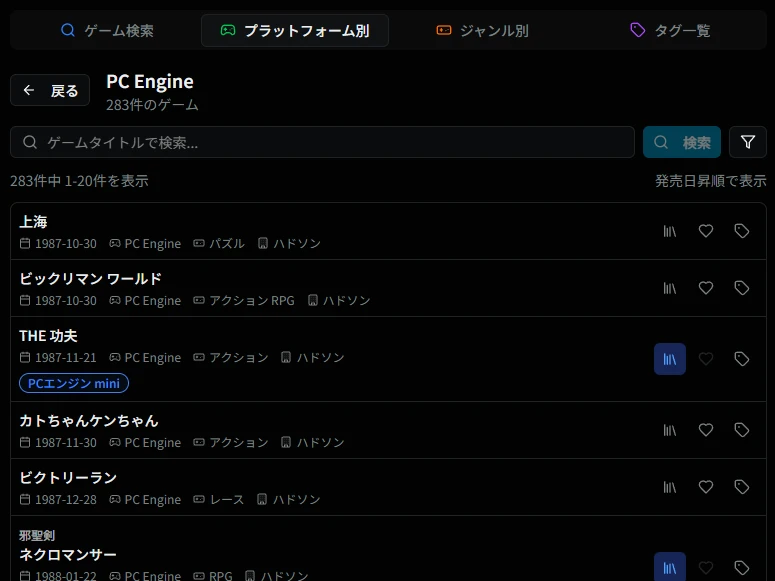Image resolution: width=775 pixels, height=581 pixels.
Task: Add ビックリマン ワールド to library
Action: pyautogui.click(x=670, y=288)
